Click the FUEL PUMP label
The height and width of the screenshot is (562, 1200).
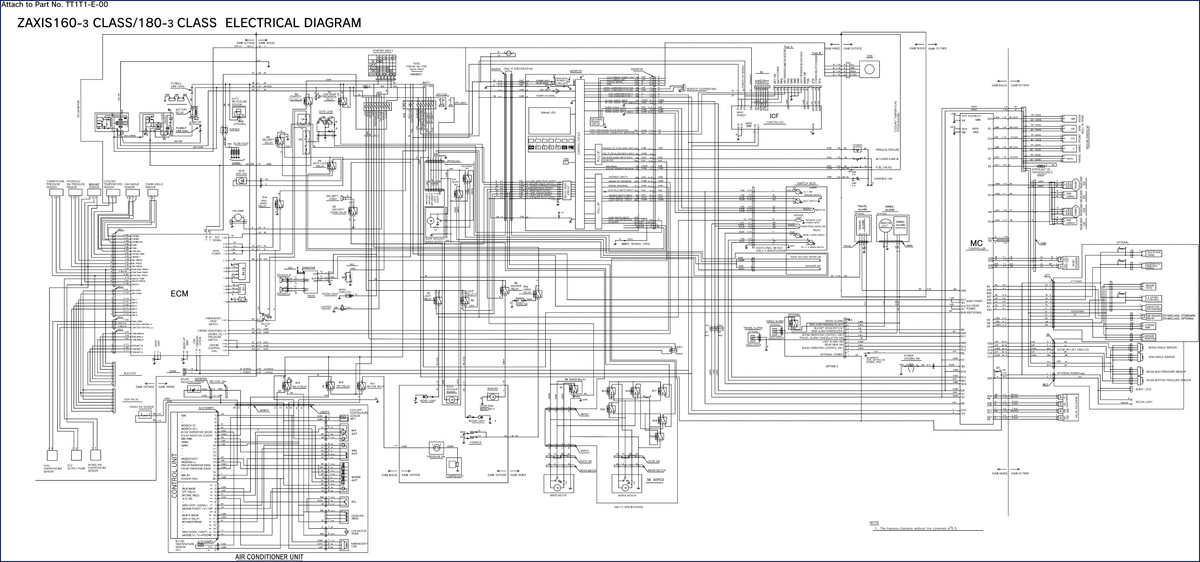238,211
